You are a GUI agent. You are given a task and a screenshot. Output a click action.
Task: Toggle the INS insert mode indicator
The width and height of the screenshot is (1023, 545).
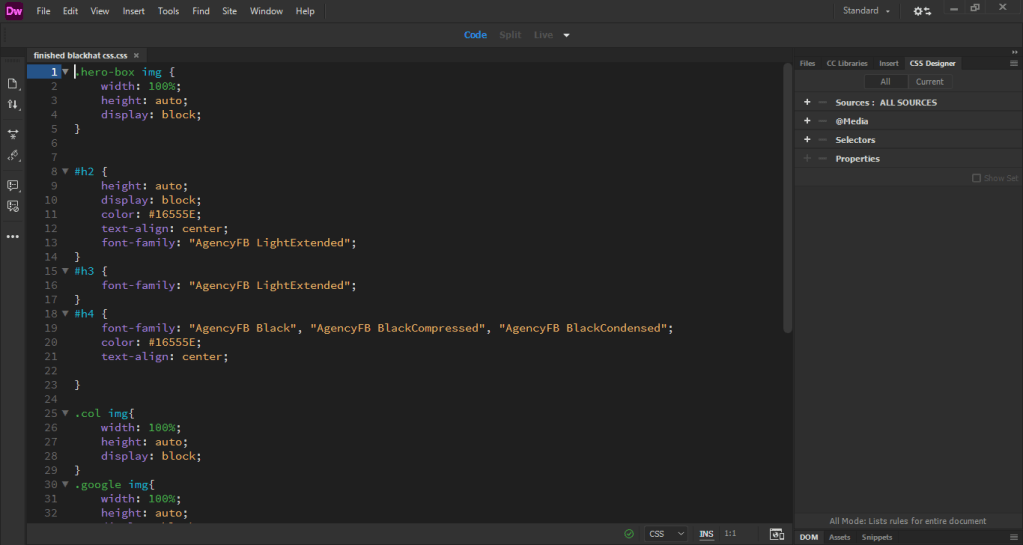pos(706,534)
